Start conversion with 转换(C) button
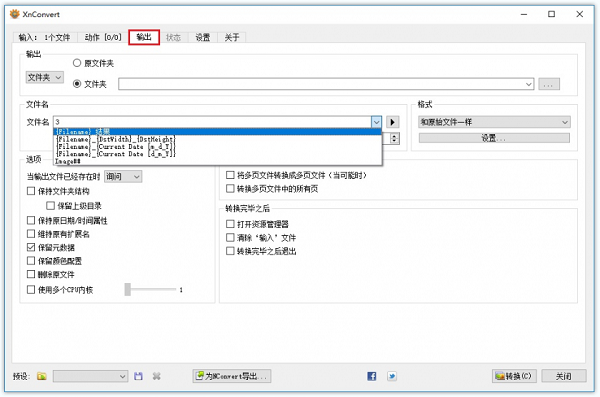This screenshot has width=600, height=397. (514, 376)
